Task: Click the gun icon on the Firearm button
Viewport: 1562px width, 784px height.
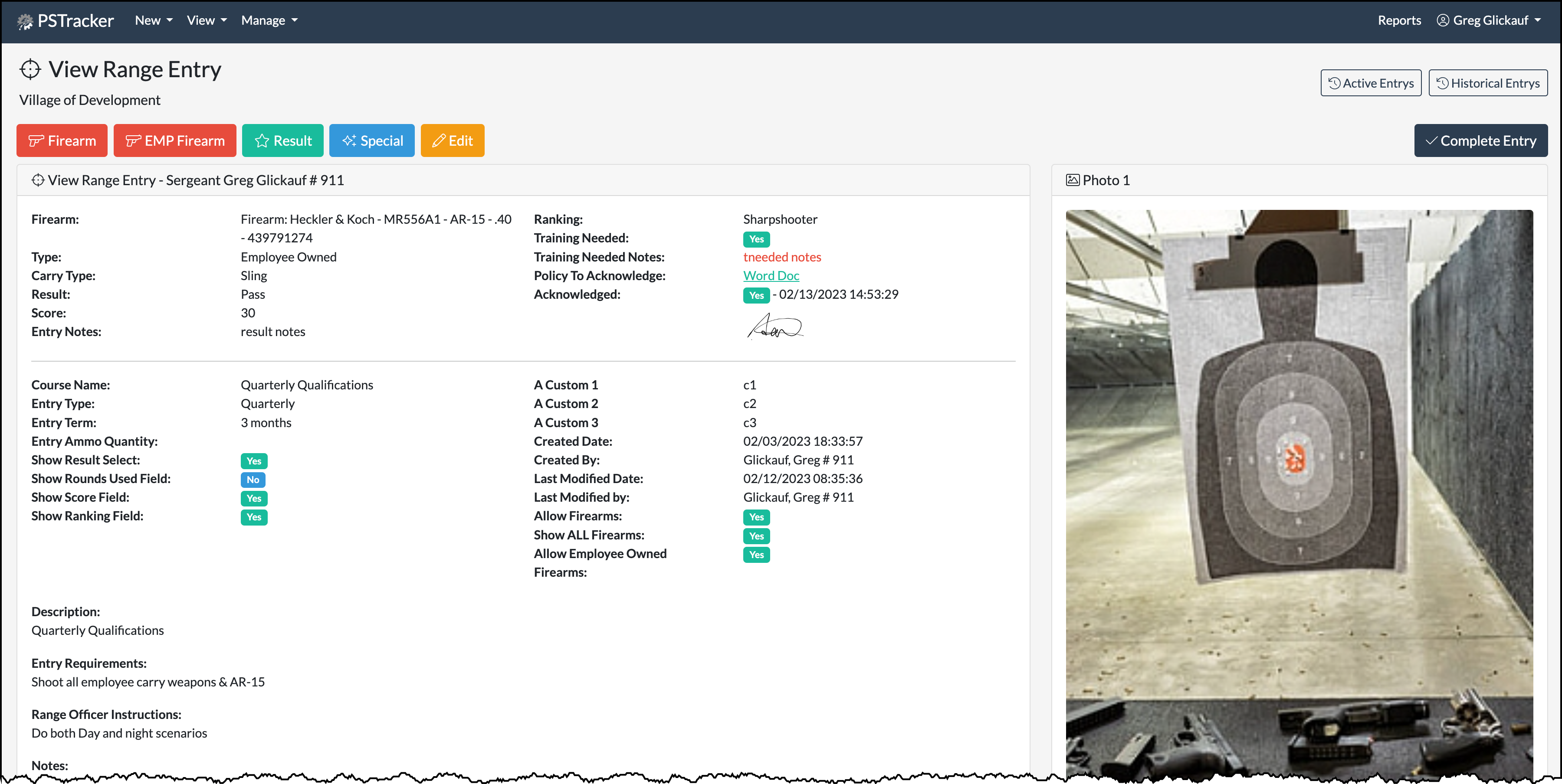Action: [x=36, y=141]
